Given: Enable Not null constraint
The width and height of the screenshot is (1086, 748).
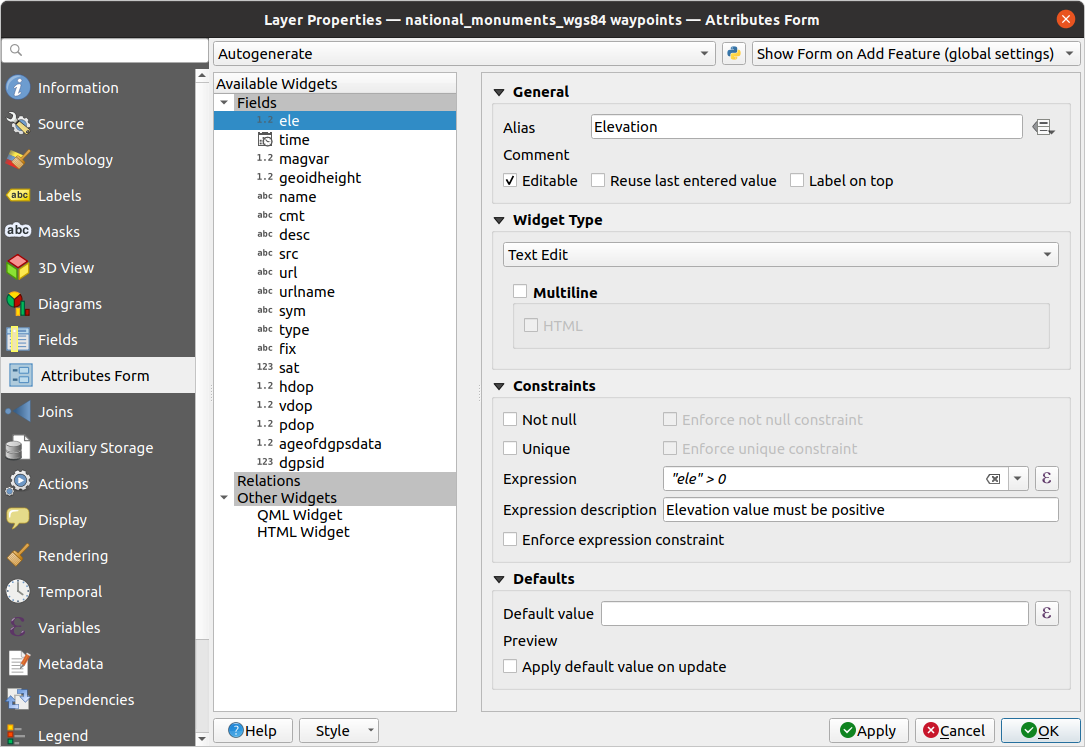Looking at the screenshot, I should click(x=510, y=419).
